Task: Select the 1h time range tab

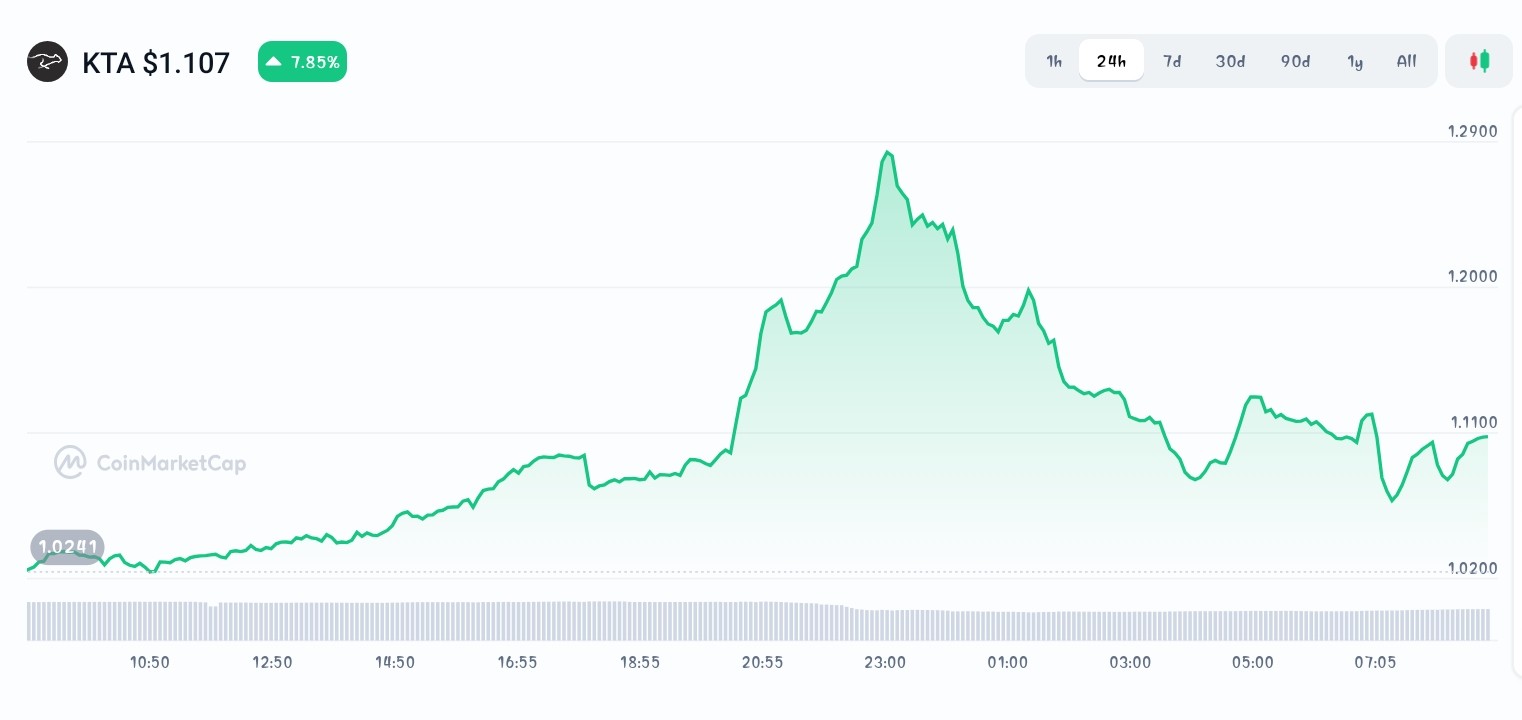Action: click(1053, 61)
